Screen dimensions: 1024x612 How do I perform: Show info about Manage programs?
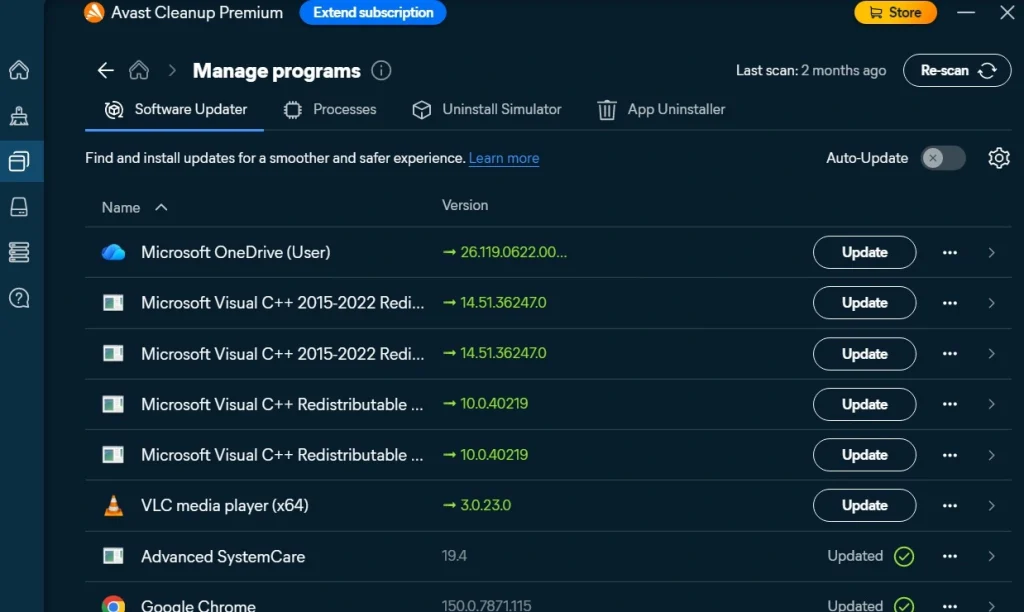click(381, 70)
